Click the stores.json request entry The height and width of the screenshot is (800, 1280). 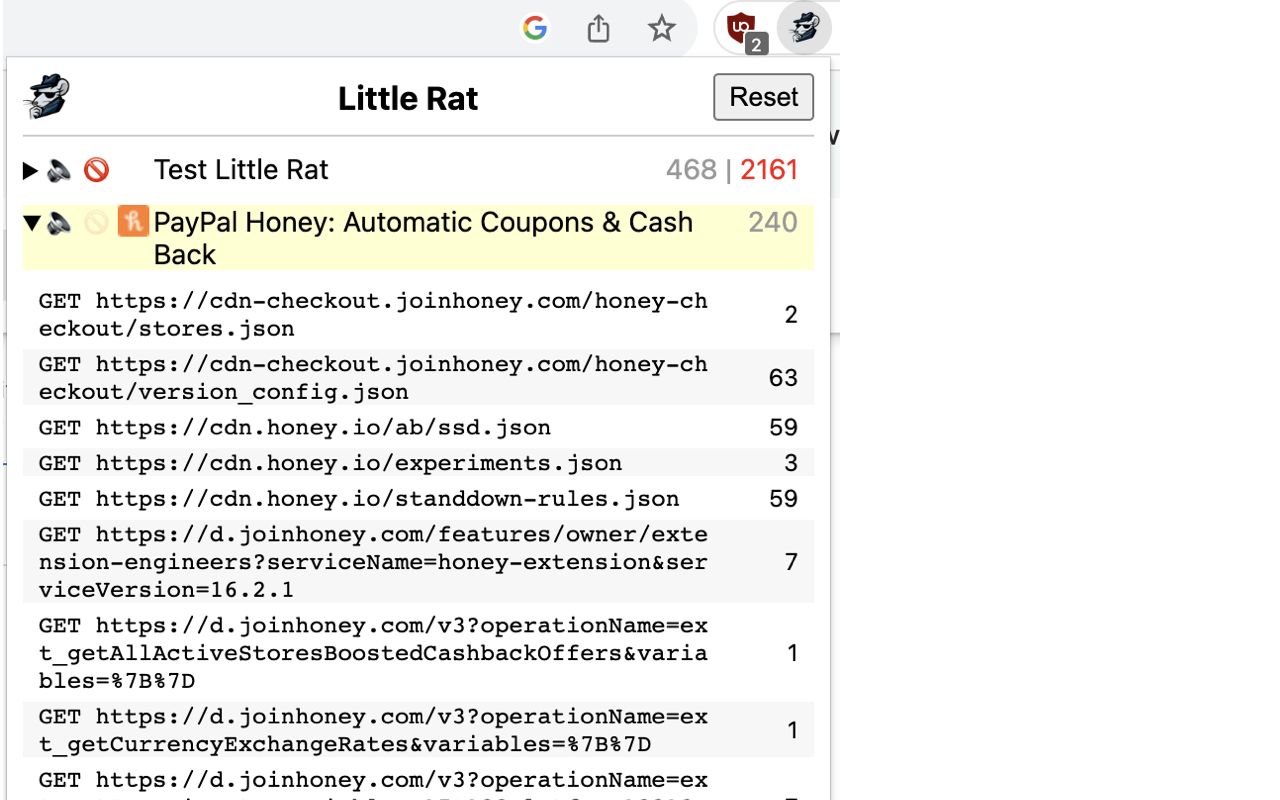click(400, 314)
